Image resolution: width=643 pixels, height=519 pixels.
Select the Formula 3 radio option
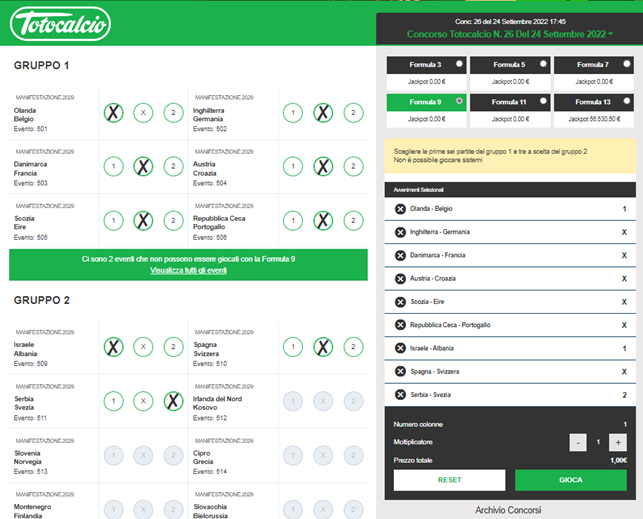[460, 64]
